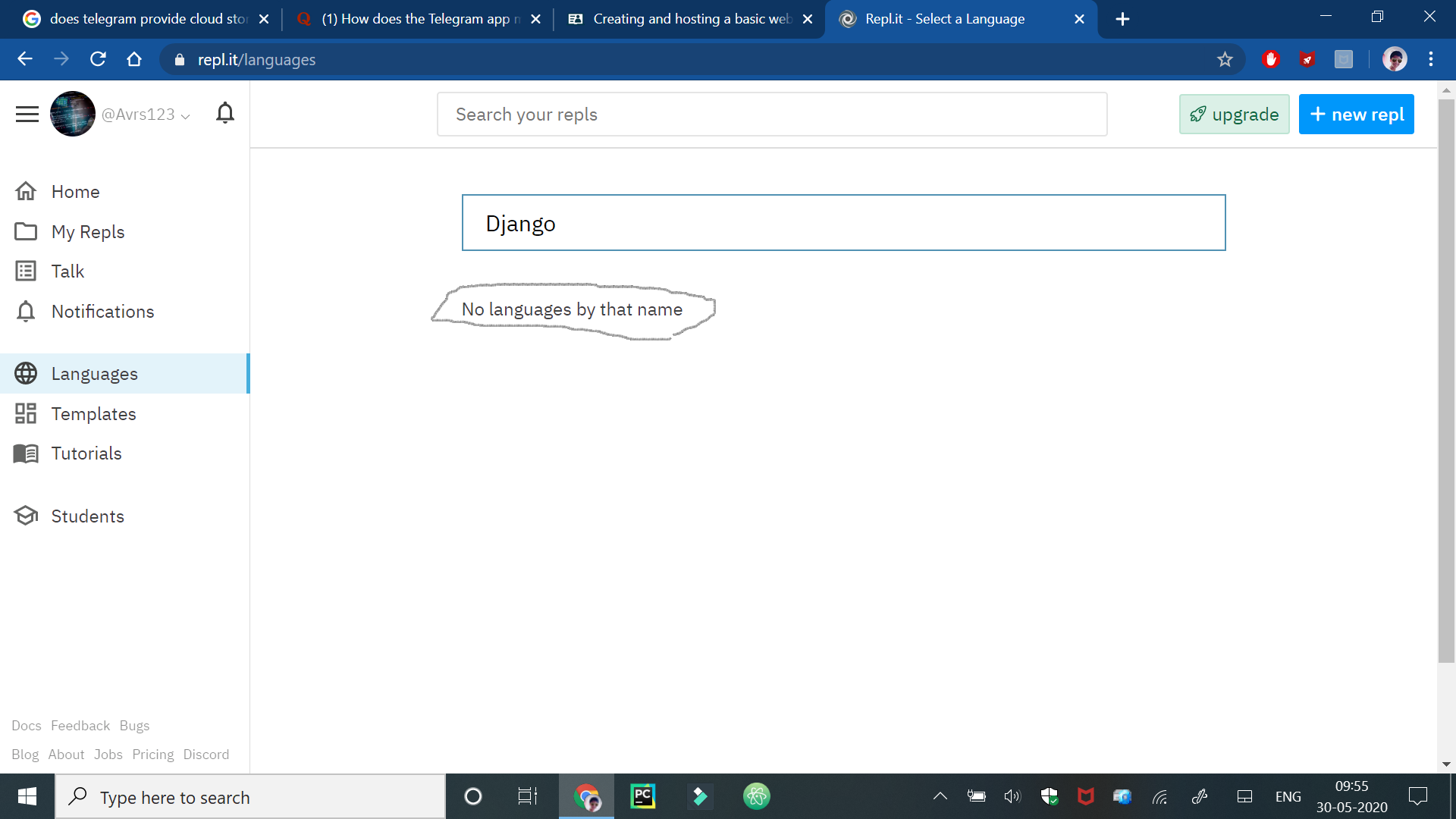Open Templates section

coord(93,413)
